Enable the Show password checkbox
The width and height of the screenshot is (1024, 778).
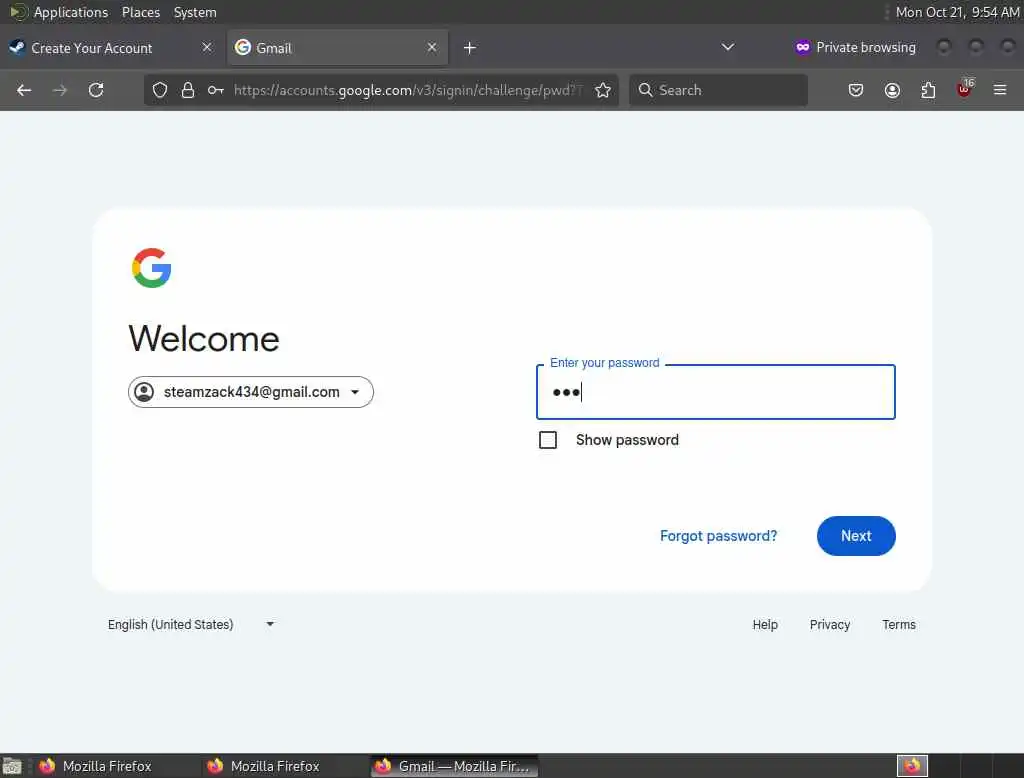pyautogui.click(x=548, y=440)
